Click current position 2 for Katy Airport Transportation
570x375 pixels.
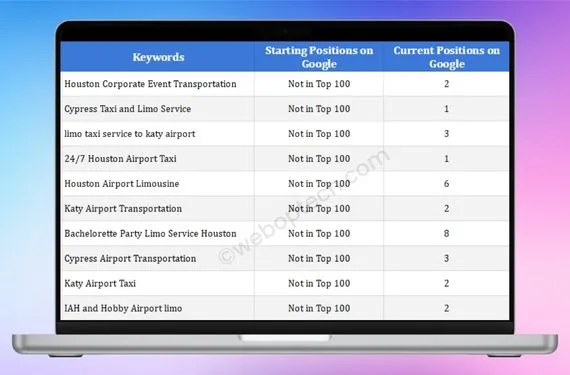pyautogui.click(x=446, y=209)
